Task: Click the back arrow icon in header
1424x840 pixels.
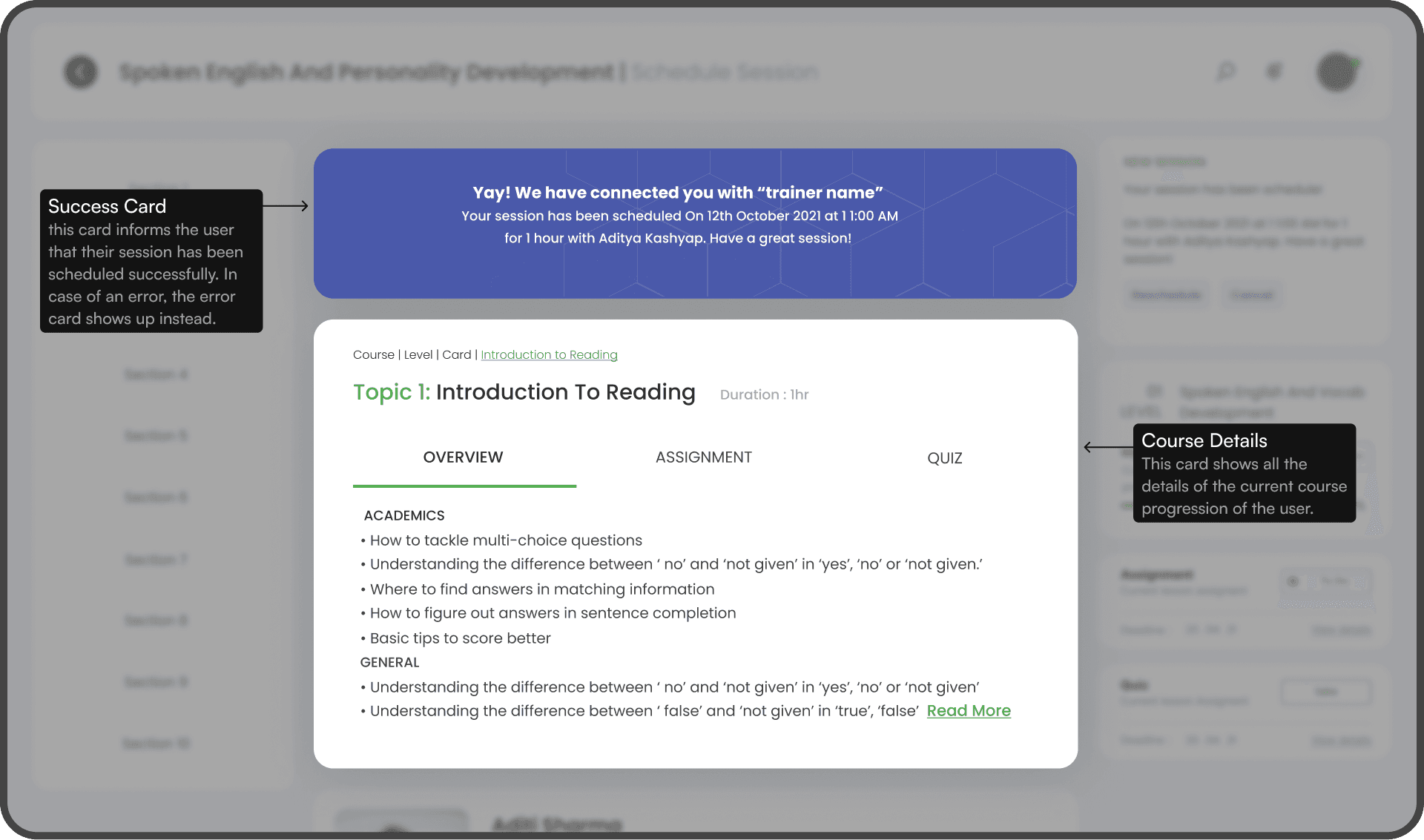Action: point(81,72)
